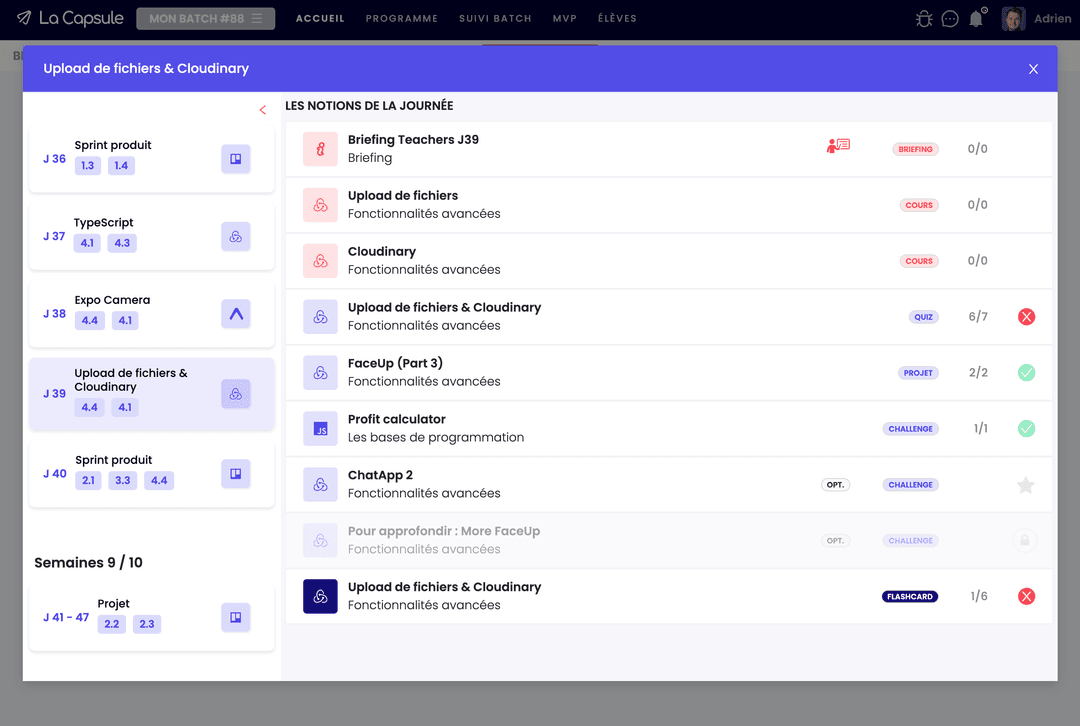Open the MON BATCH #88 dropdown
1080x726 pixels.
coord(205,19)
